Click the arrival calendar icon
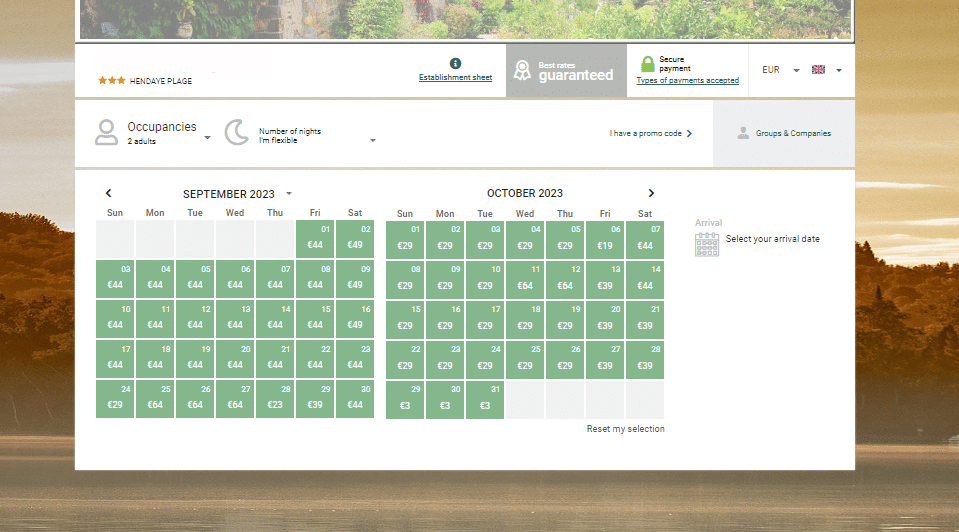This screenshot has height=532, width=959. pos(707,244)
